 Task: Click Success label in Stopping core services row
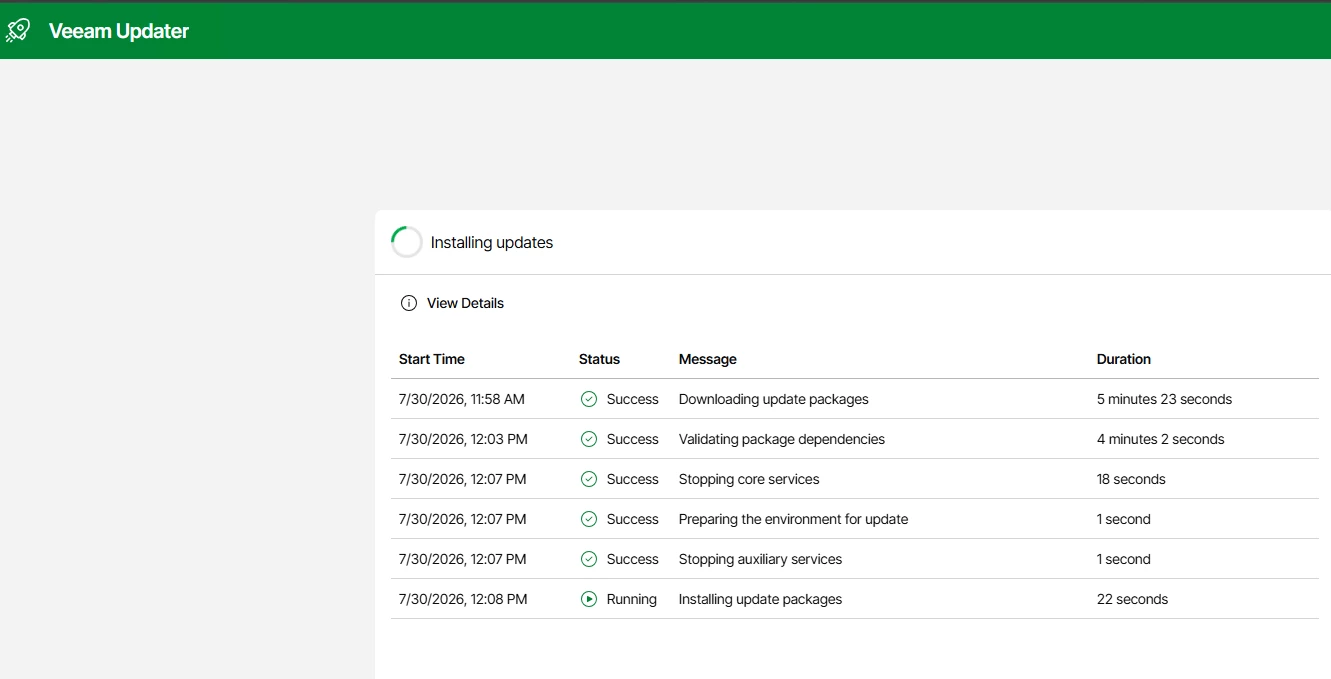click(x=633, y=479)
